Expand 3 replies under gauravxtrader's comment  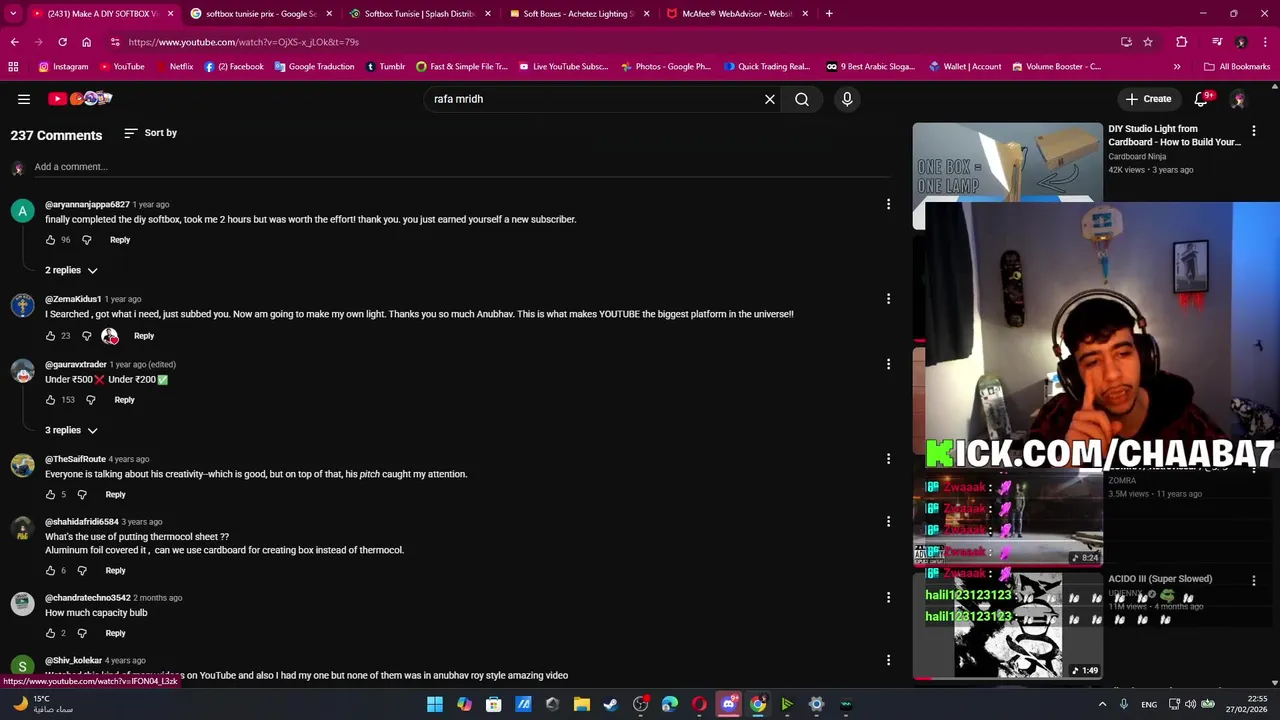tap(71, 430)
